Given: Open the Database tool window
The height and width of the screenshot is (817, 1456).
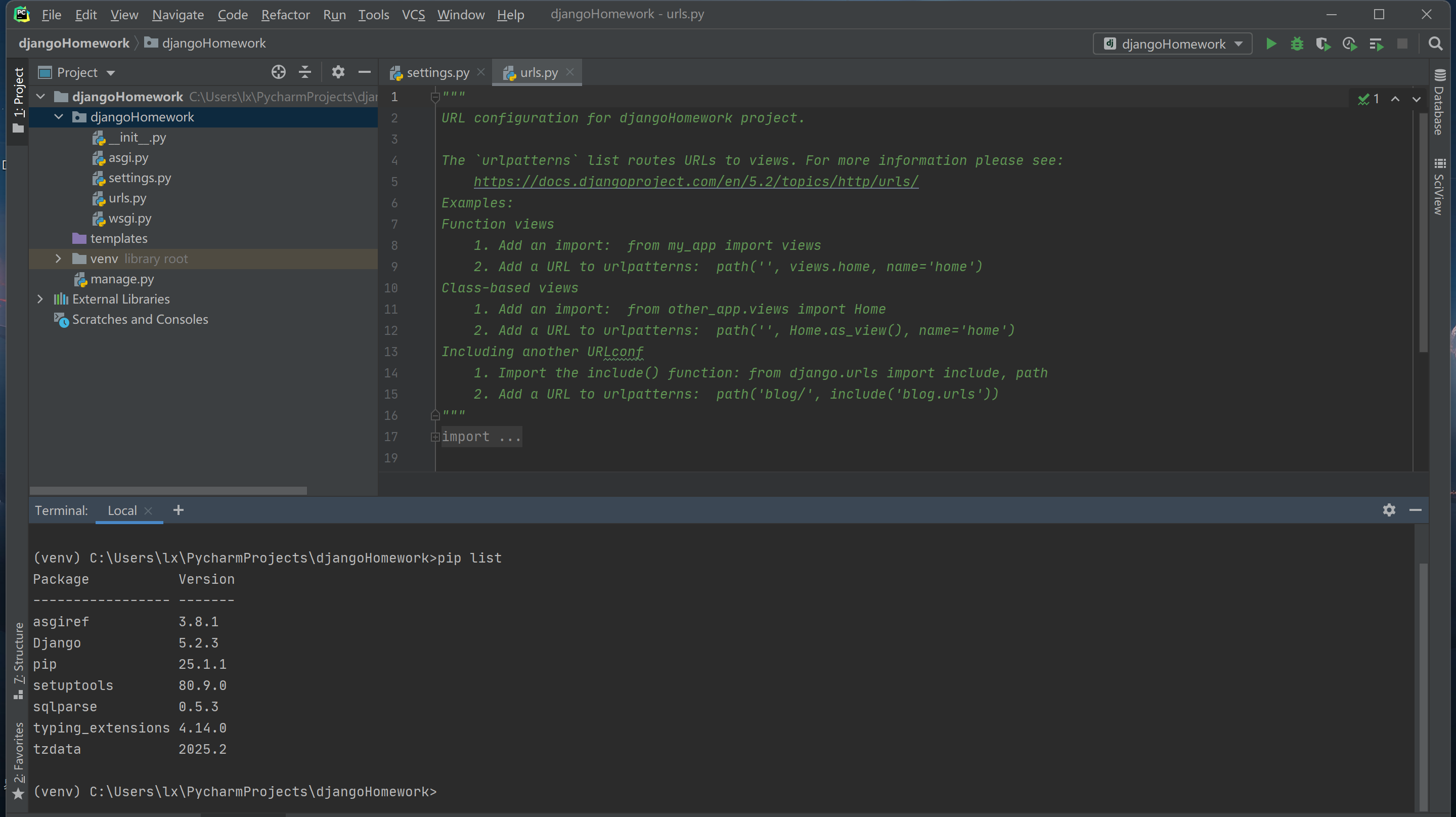Looking at the screenshot, I should click(1440, 102).
